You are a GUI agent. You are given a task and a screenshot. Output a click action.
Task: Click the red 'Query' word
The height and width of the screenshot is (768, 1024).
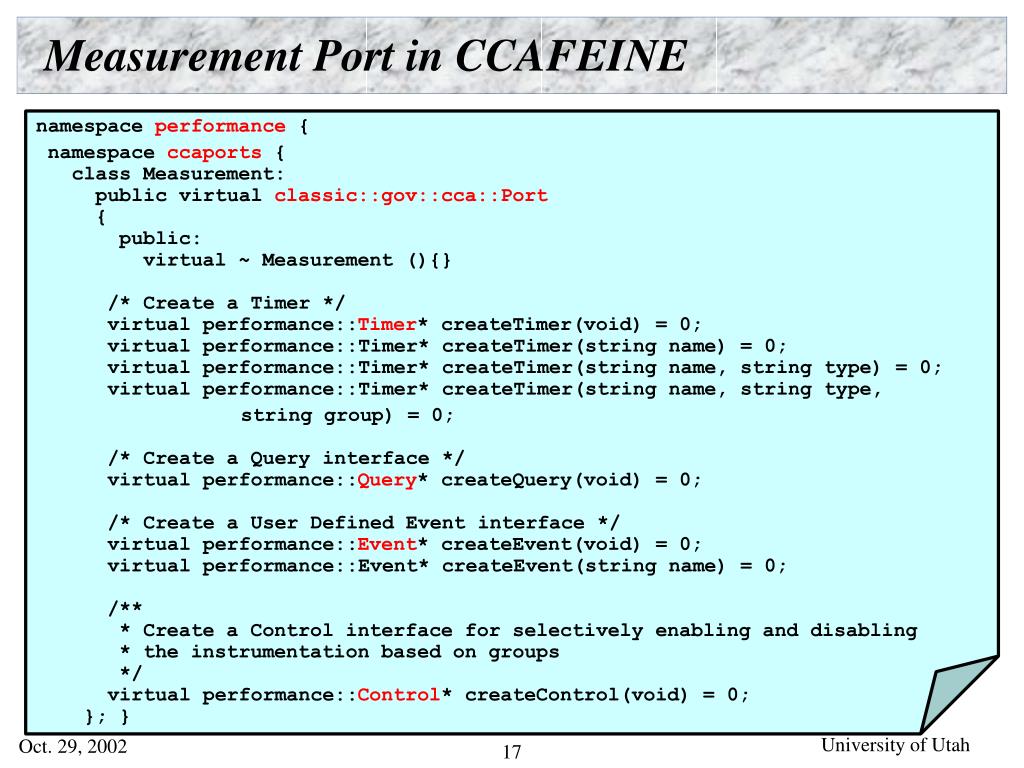pyautogui.click(x=387, y=480)
